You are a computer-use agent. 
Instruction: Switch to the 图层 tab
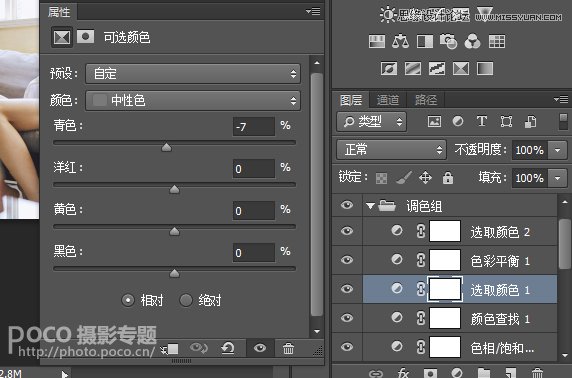tap(351, 100)
